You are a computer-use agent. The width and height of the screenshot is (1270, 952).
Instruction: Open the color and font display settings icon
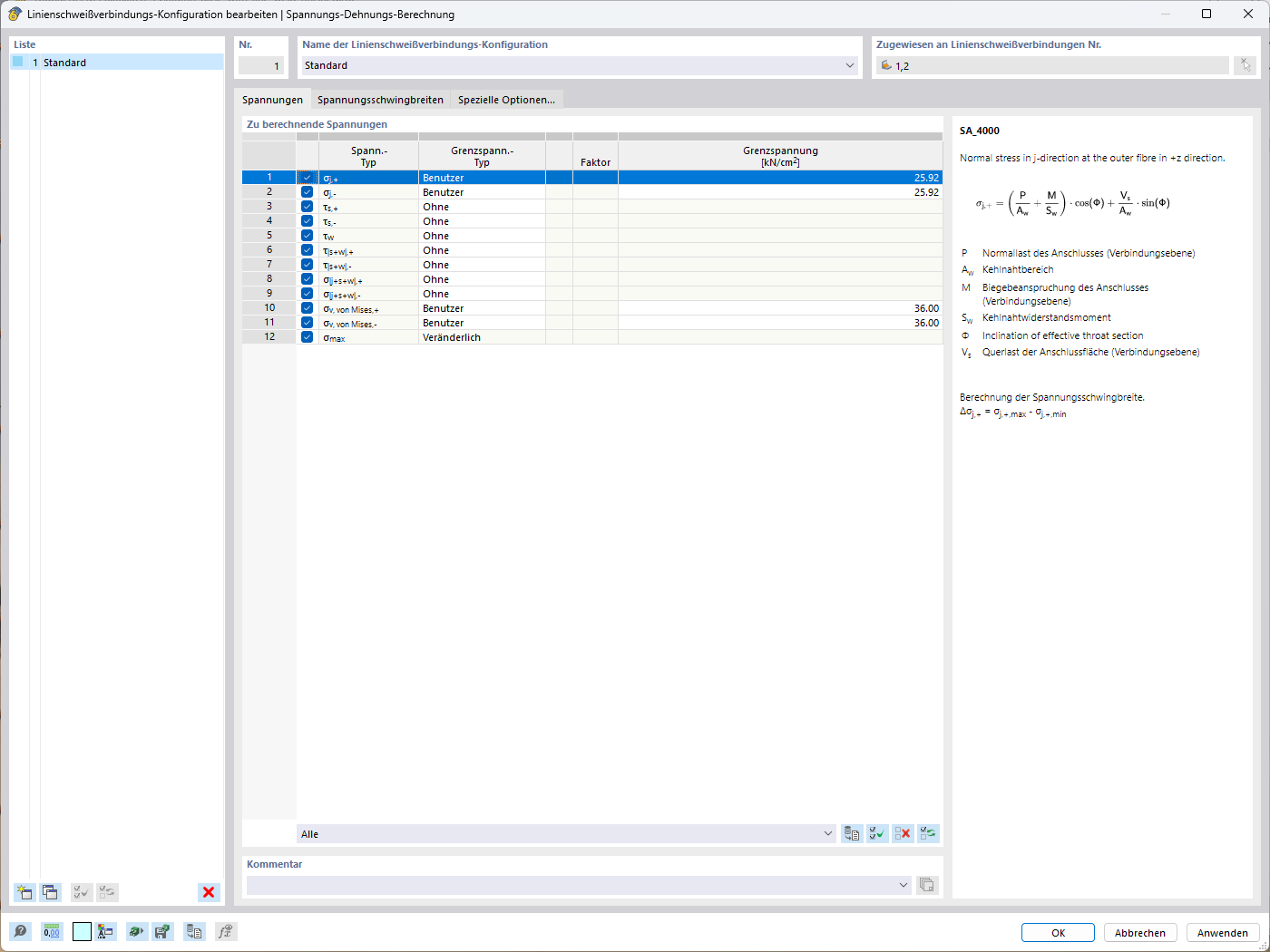pyautogui.click(x=106, y=931)
